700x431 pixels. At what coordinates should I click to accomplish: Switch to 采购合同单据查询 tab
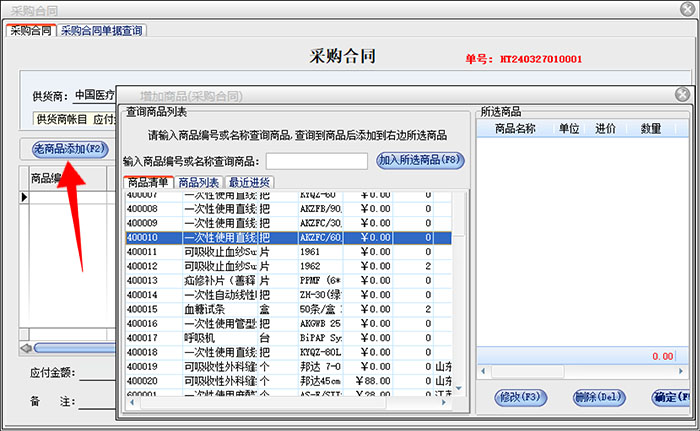point(103,30)
